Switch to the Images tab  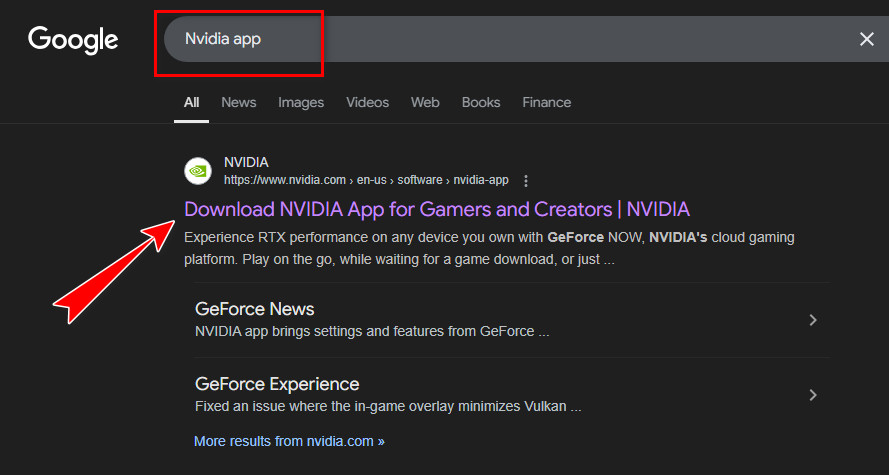click(301, 102)
